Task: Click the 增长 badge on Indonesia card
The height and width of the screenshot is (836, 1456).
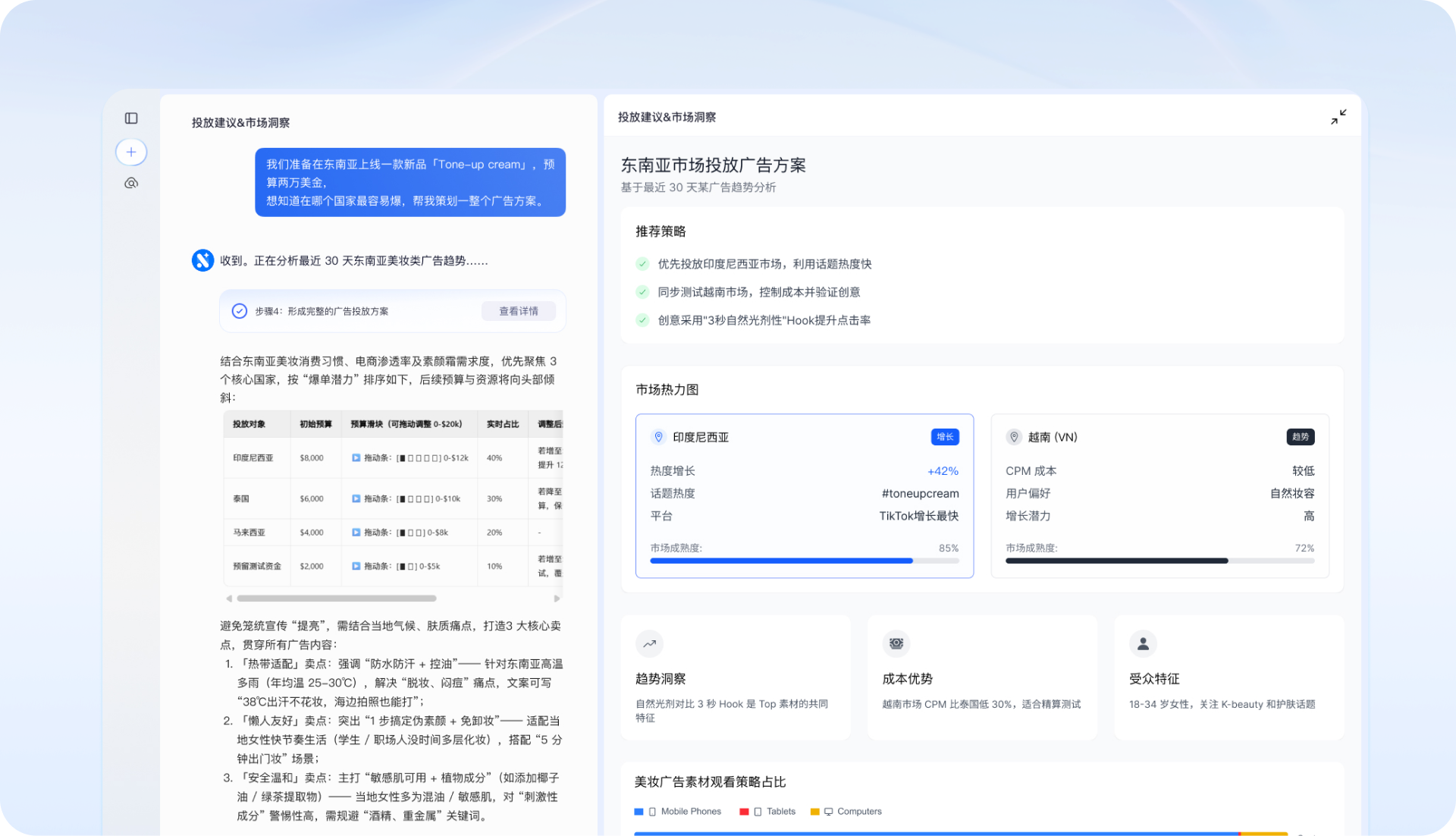Action: point(944,437)
